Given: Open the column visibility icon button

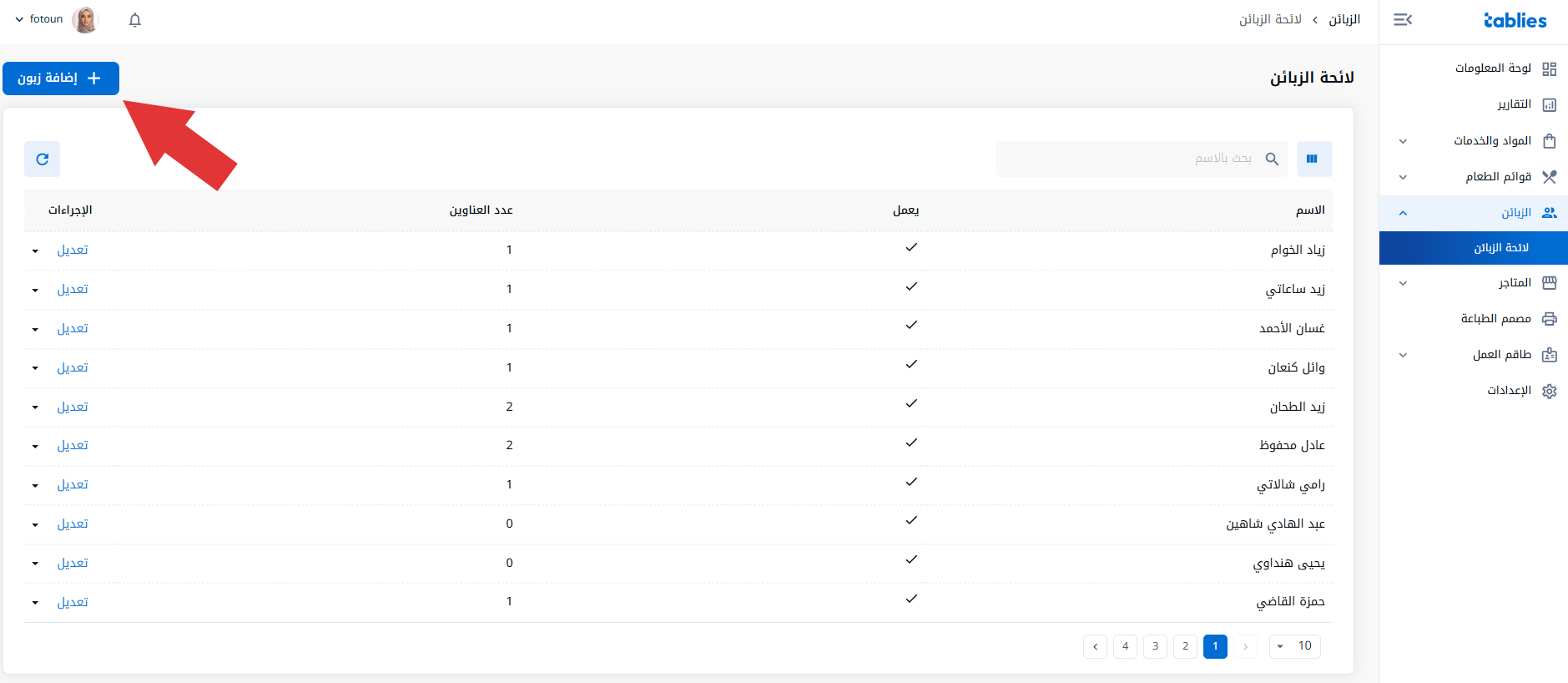Looking at the screenshot, I should pos(1314,159).
